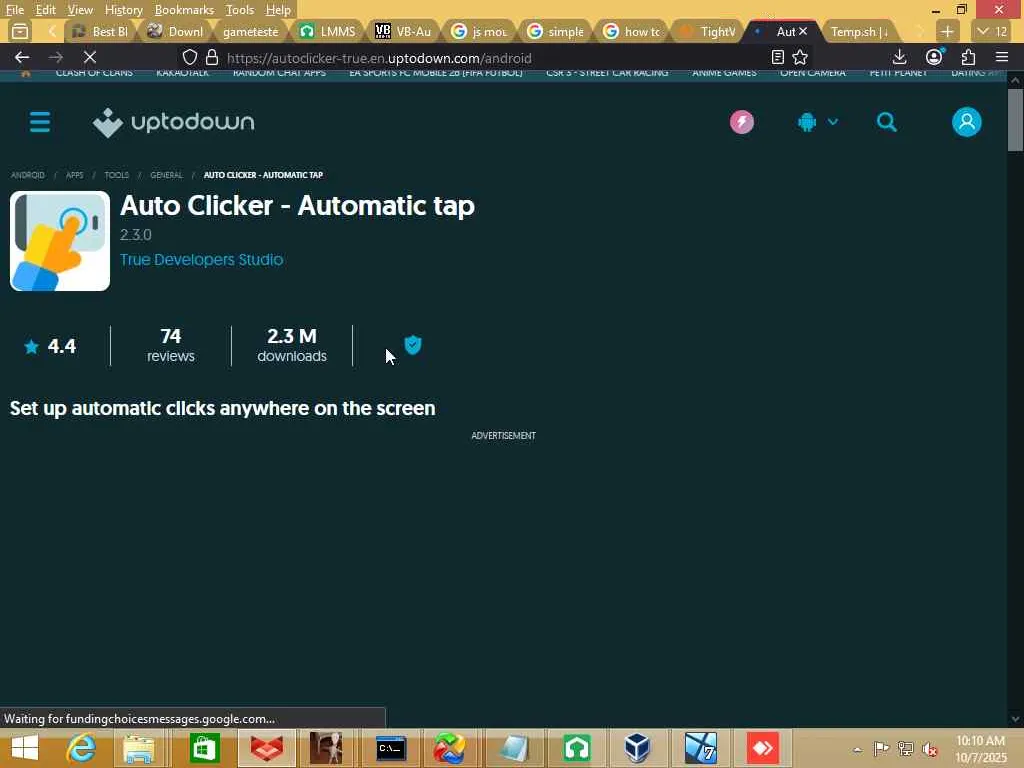Expand the list all tabs dropdown
Viewport: 1024px width, 768px height.
coord(991,31)
